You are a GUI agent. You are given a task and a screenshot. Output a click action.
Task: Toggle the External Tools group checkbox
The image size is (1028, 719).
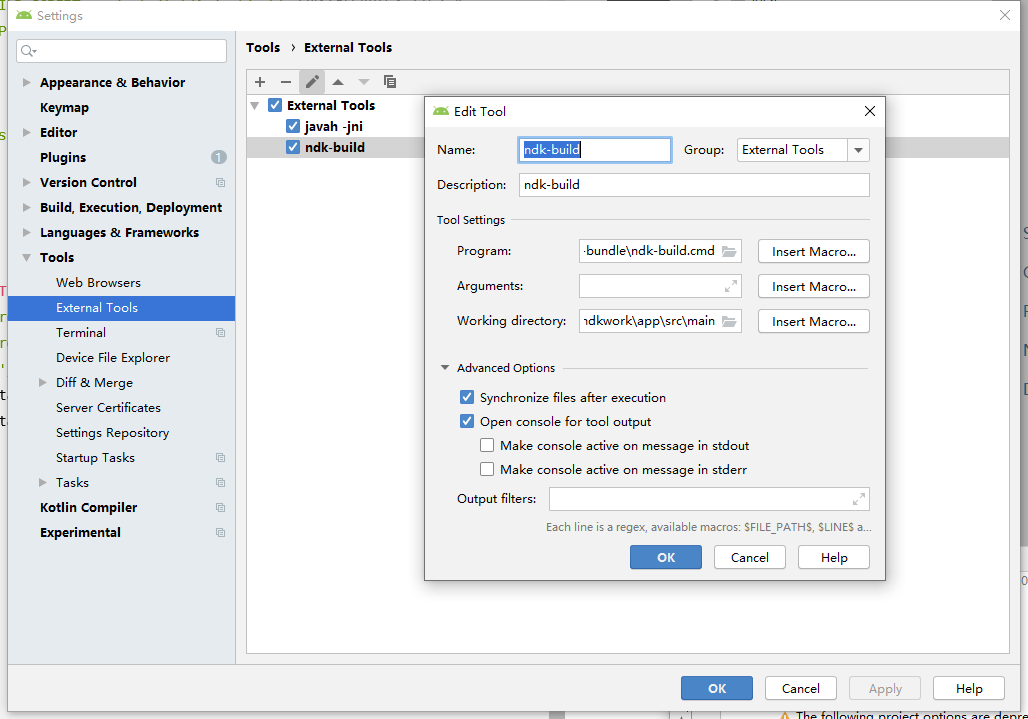pyautogui.click(x=275, y=105)
